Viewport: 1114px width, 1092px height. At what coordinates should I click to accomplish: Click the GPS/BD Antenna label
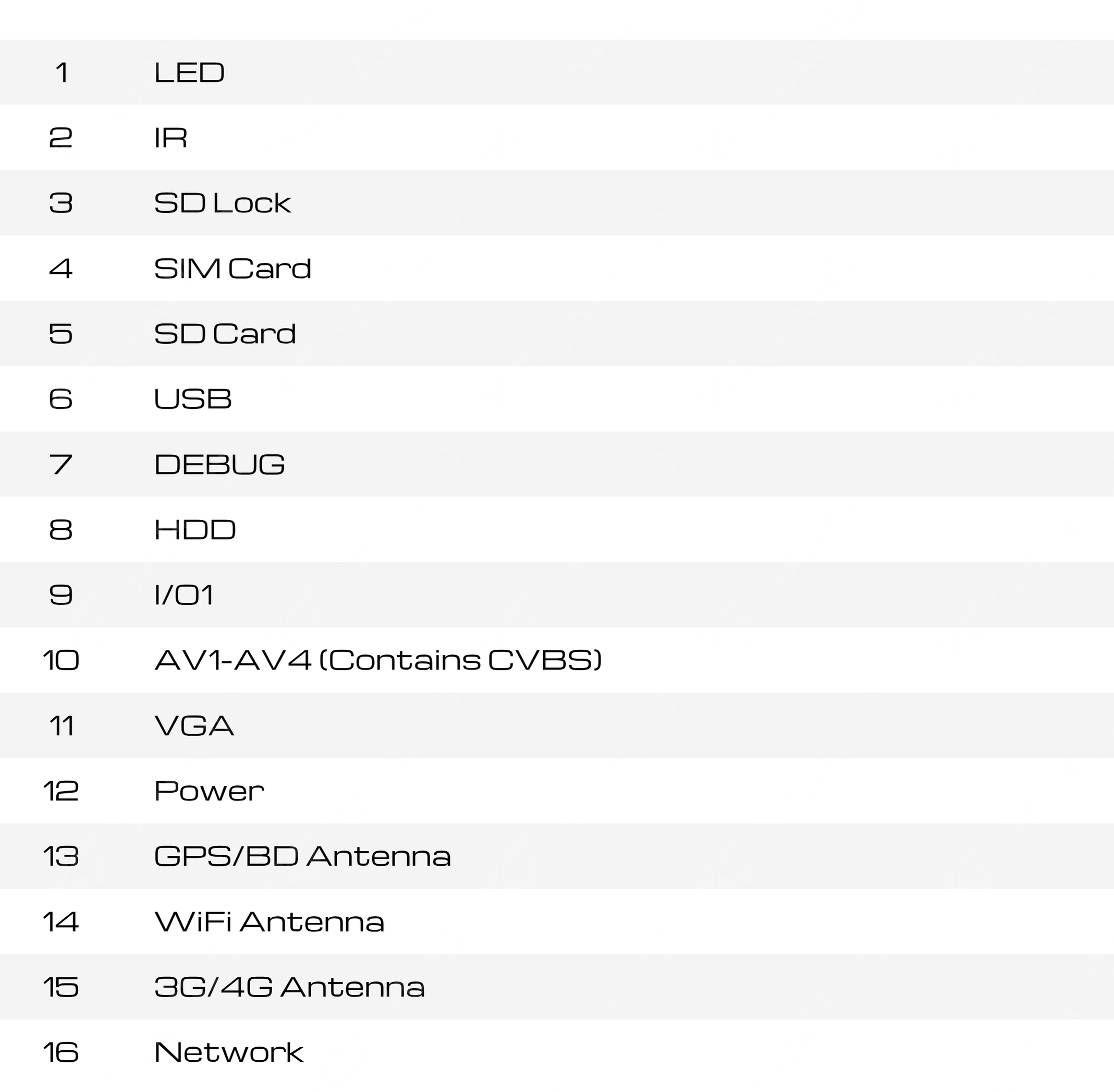click(303, 857)
